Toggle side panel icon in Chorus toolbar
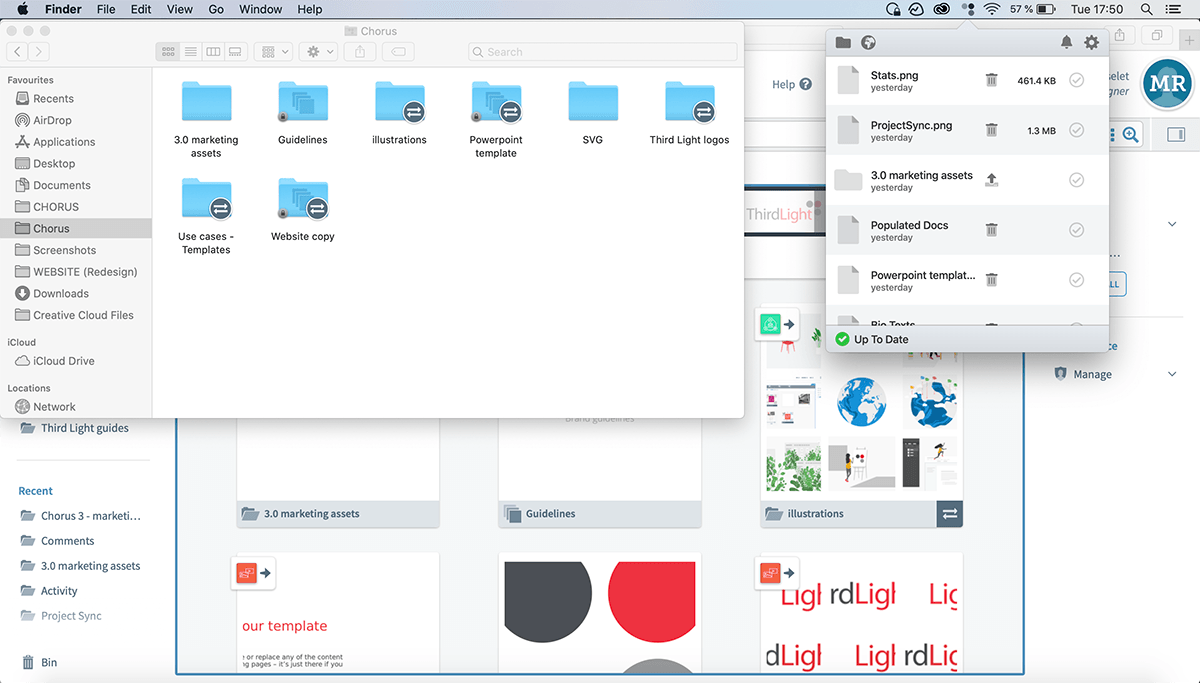 click(1175, 134)
